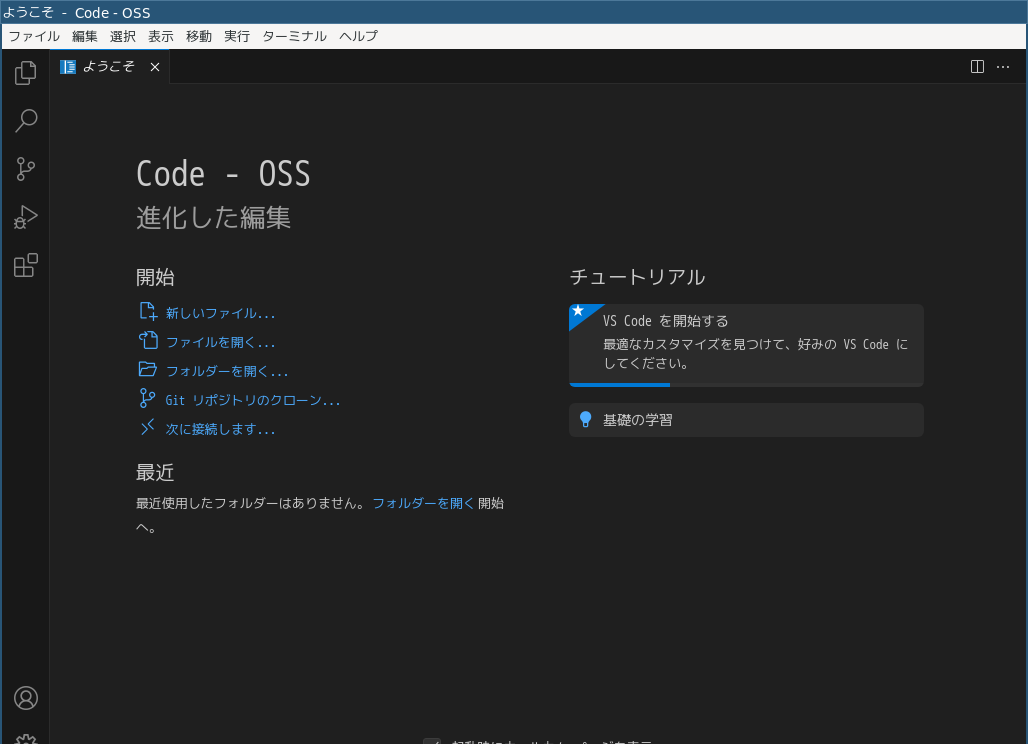1028x744 pixels.
Task: Select the ようこそ editor tab
Action: (109, 67)
